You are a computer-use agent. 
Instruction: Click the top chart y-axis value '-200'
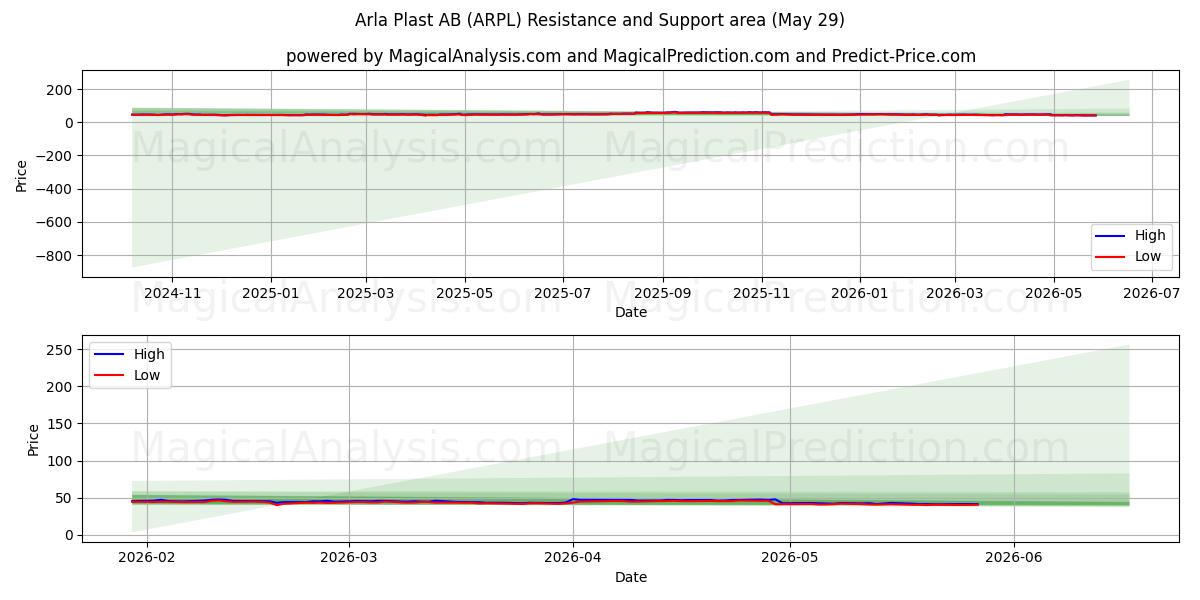[54, 156]
